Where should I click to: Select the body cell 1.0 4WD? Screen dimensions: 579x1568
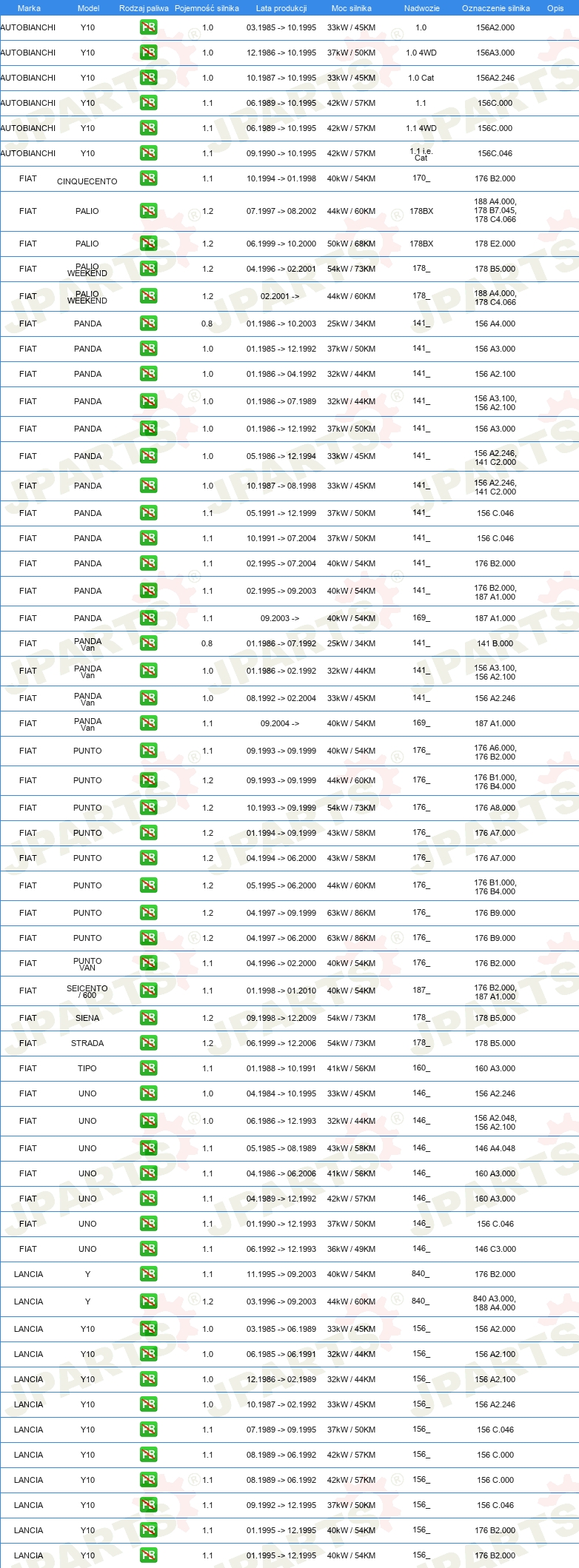(x=421, y=53)
